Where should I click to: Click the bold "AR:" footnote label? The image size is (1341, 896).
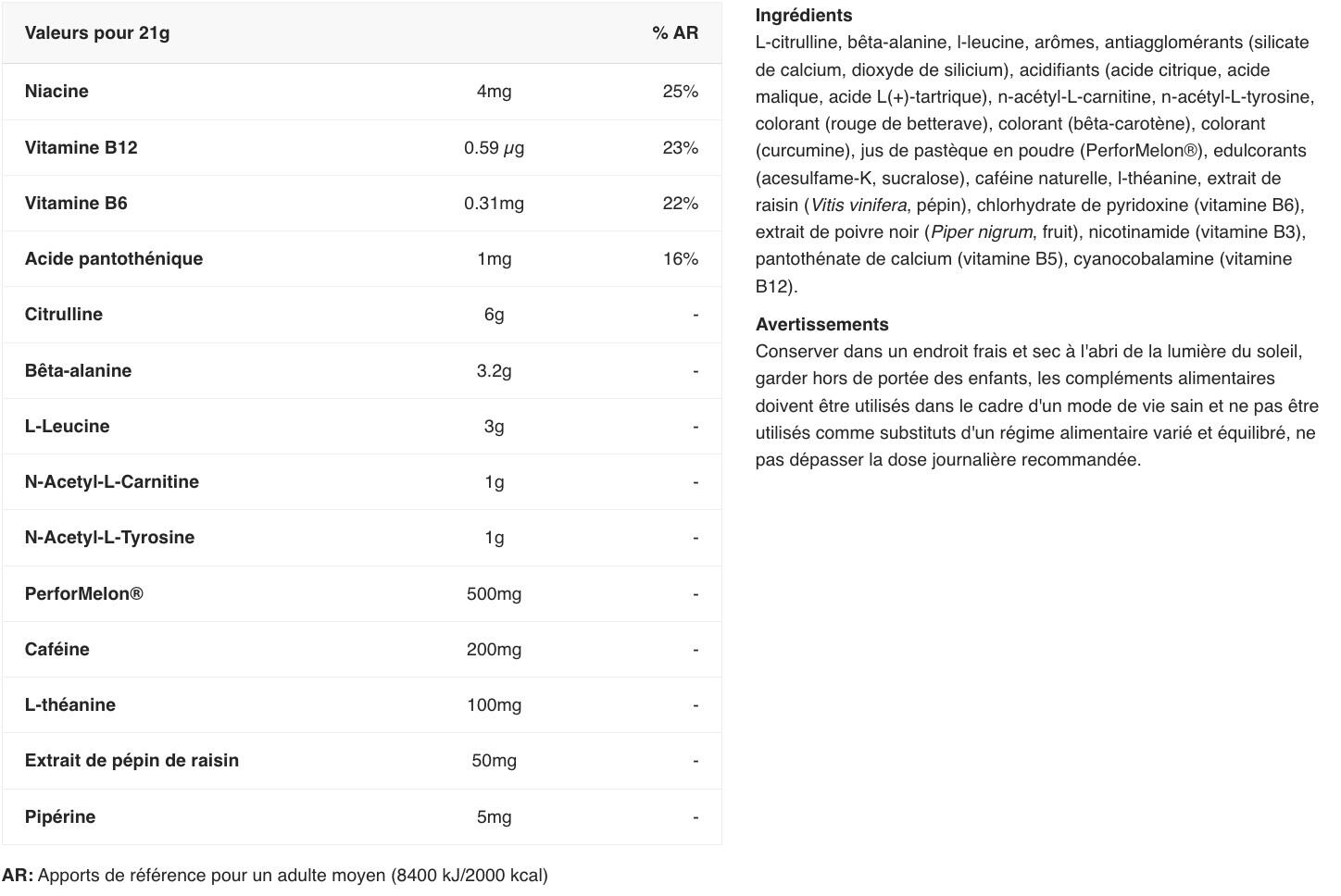[x=18, y=876]
